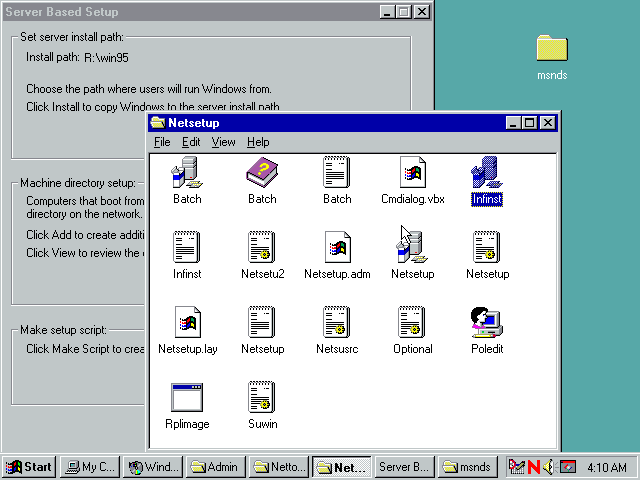Switch to Server B... taskbar button

pos(404,467)
